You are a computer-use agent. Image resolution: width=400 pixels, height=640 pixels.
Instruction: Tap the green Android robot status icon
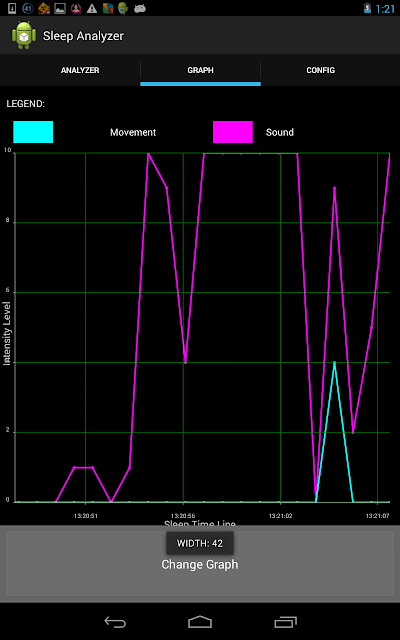pyautogui.click(x=123, y=8)
